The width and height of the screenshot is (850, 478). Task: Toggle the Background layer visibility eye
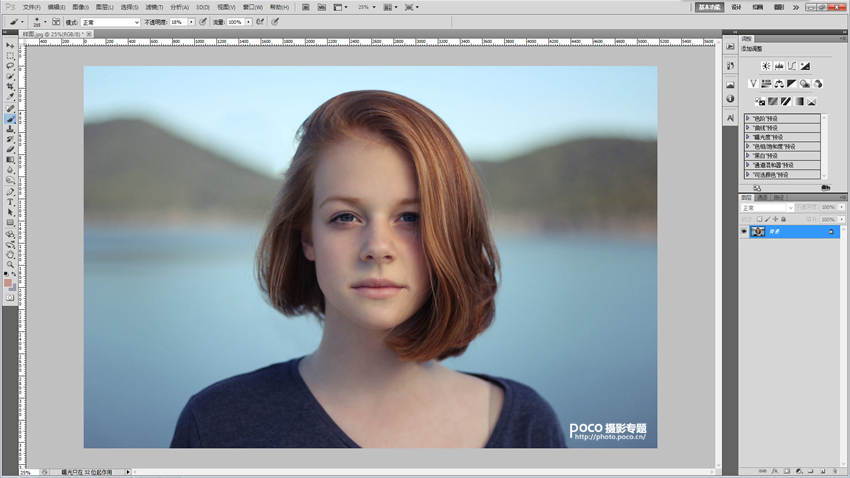coord(744,231)
